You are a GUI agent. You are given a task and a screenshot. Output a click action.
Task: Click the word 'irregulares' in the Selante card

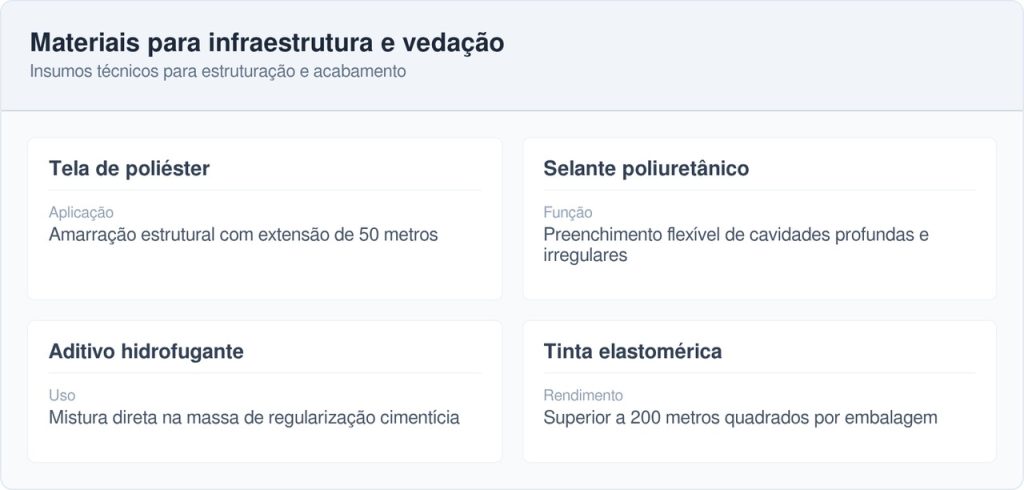585,256
